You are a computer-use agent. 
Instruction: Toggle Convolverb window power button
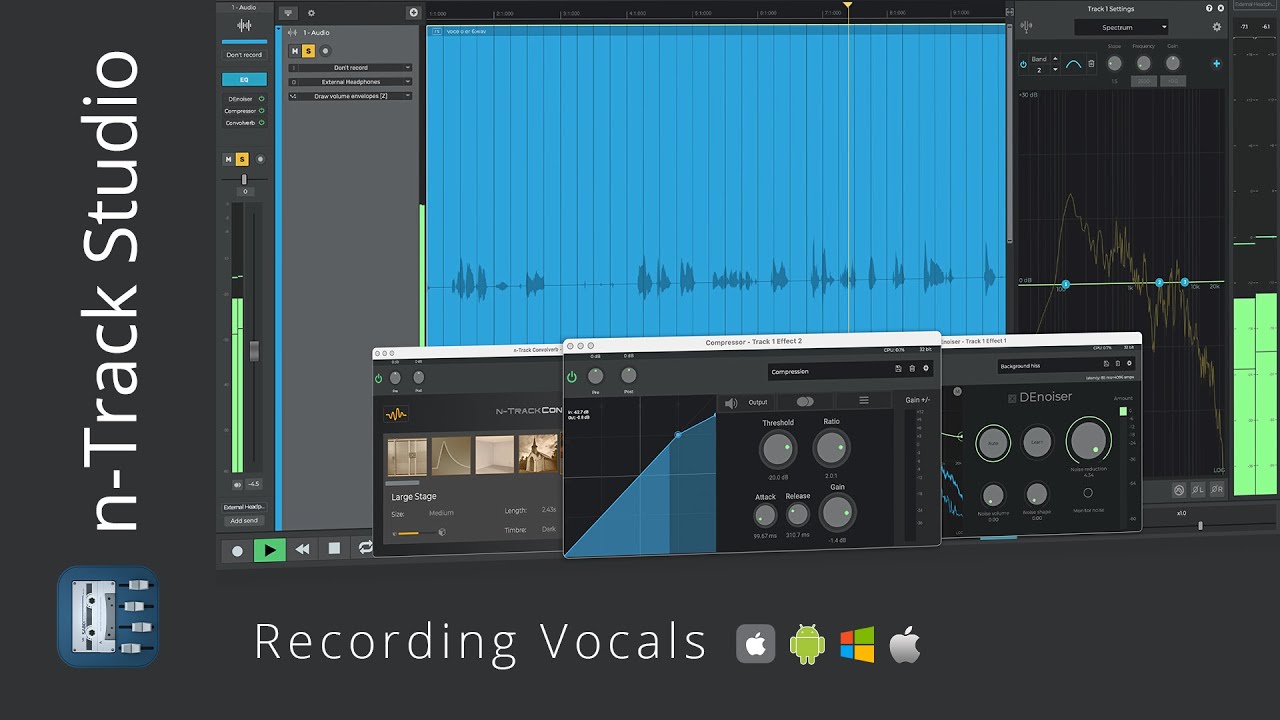378,379
